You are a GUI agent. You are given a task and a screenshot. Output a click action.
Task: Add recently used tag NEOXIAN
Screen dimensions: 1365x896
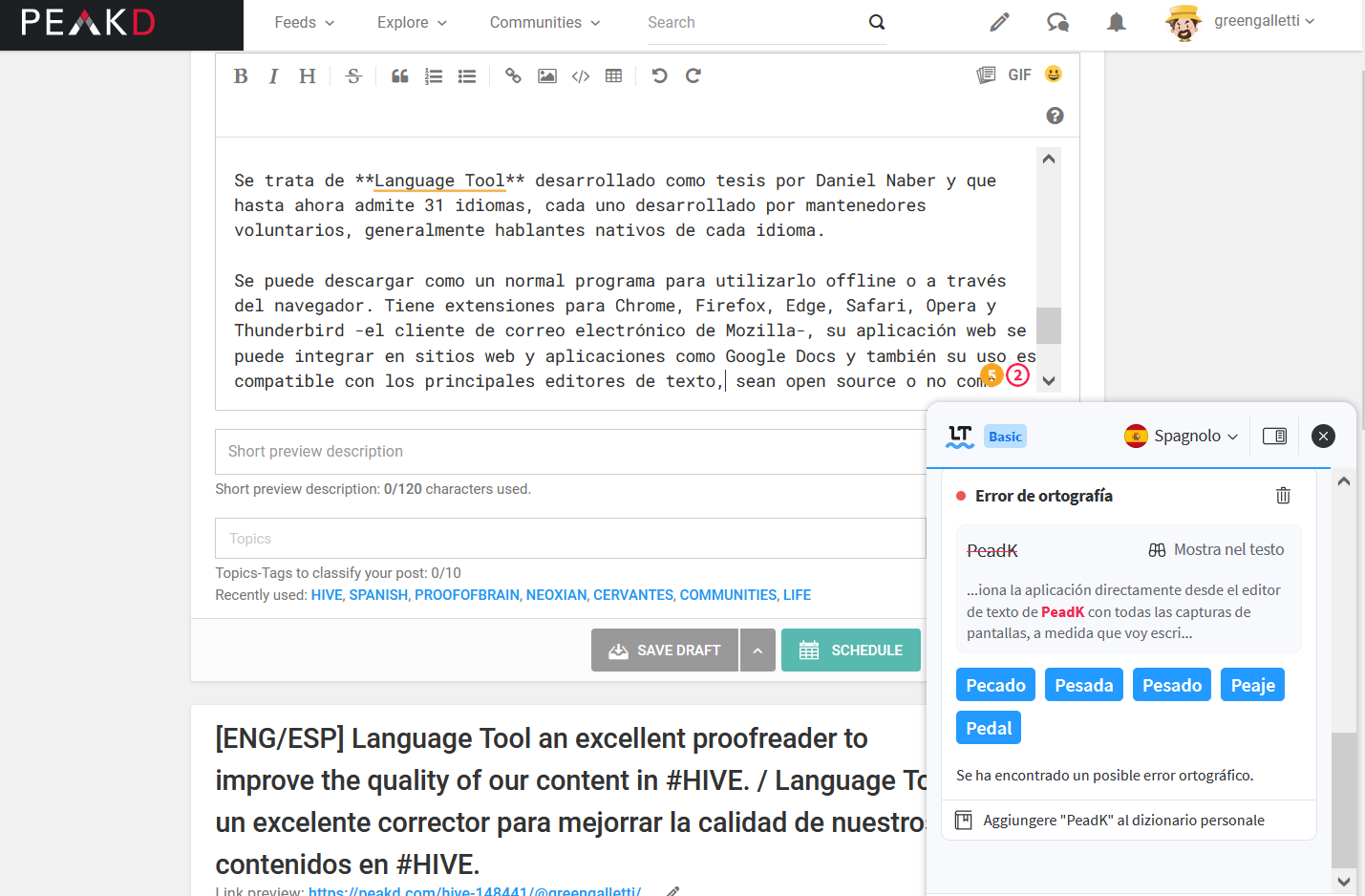pos(557,595)
